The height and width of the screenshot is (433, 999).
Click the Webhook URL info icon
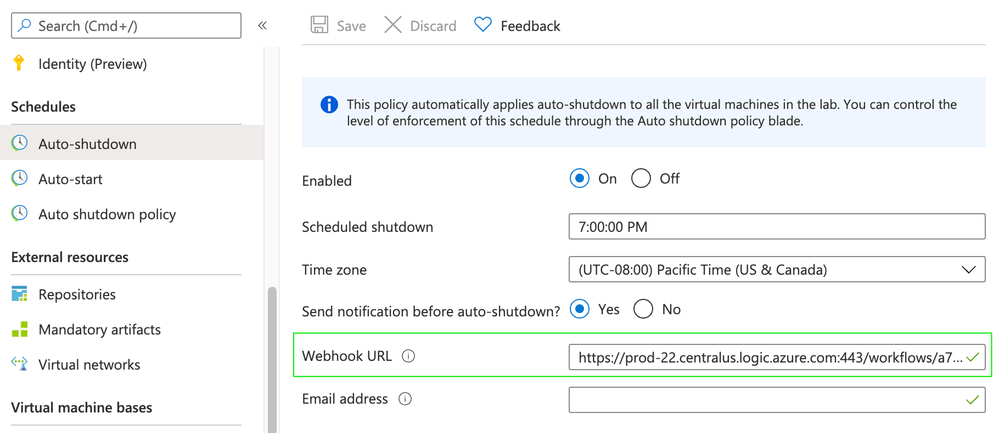pyautogui.click(x=408, y=356)
